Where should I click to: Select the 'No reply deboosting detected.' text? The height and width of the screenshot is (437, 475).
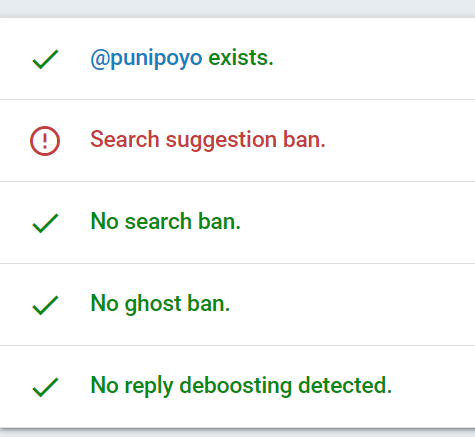click(x=241, y=386)
